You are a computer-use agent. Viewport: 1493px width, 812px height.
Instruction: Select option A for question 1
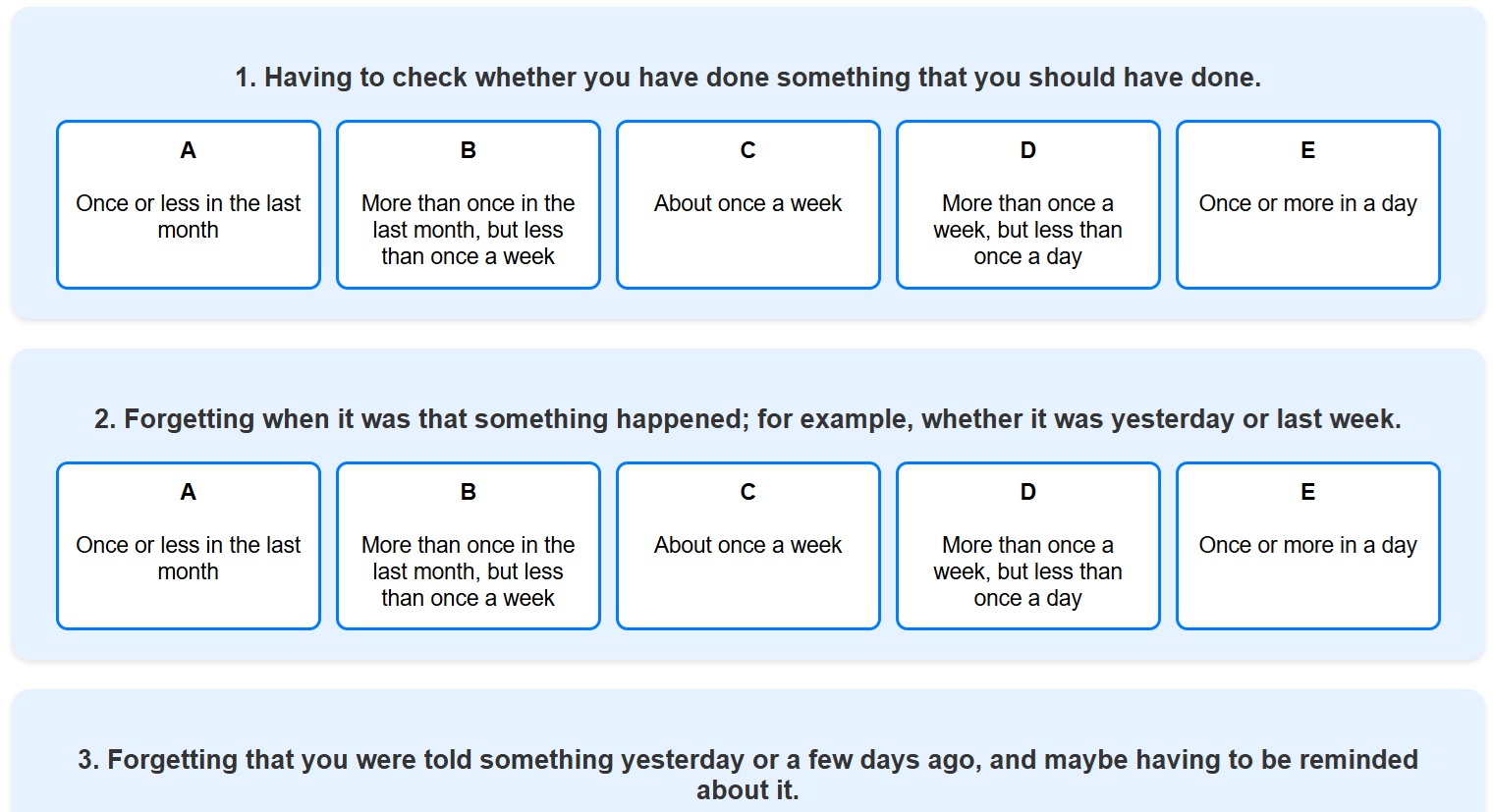pyautogui.click(x=189, y=204)
